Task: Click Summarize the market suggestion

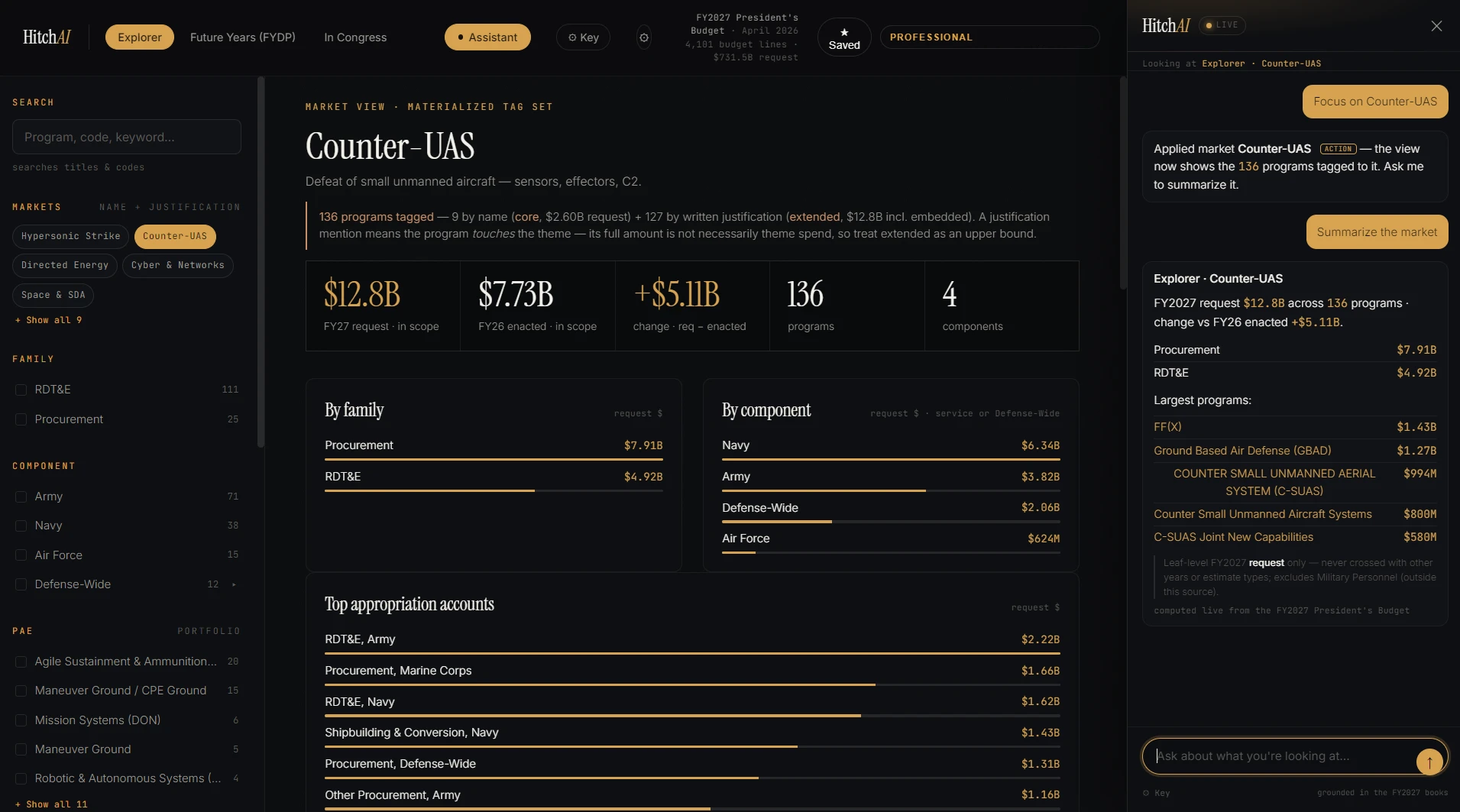Action: click(1377, 232)
